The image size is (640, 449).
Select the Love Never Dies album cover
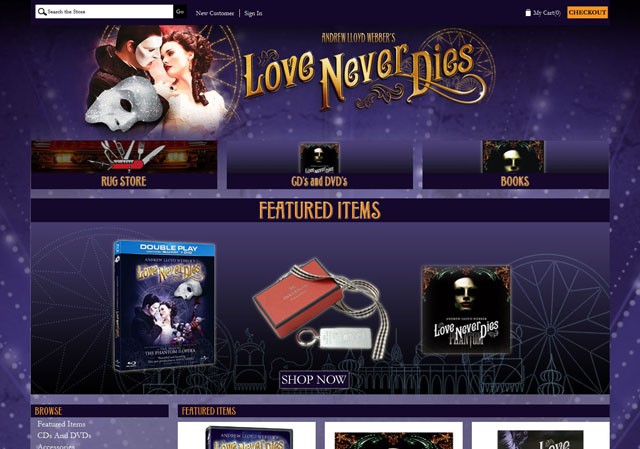coord(466,309)
